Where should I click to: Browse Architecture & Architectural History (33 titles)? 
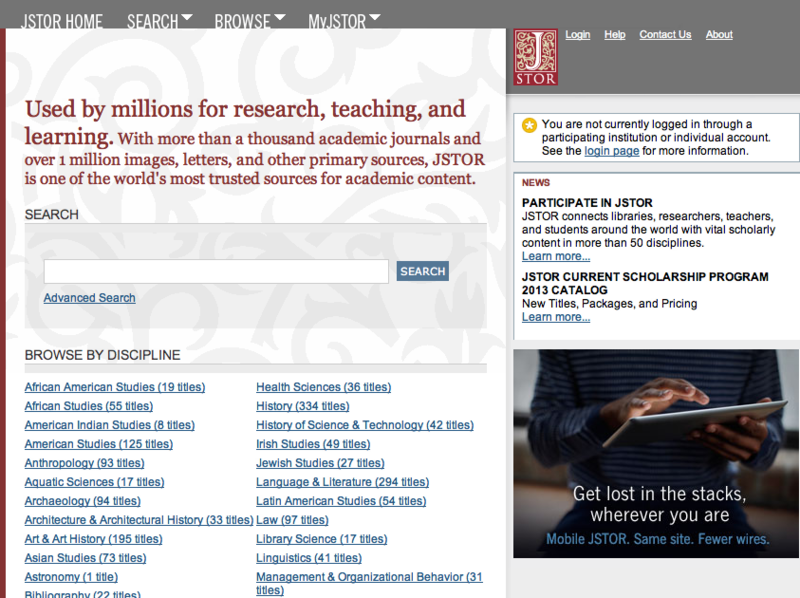(139, 520)
